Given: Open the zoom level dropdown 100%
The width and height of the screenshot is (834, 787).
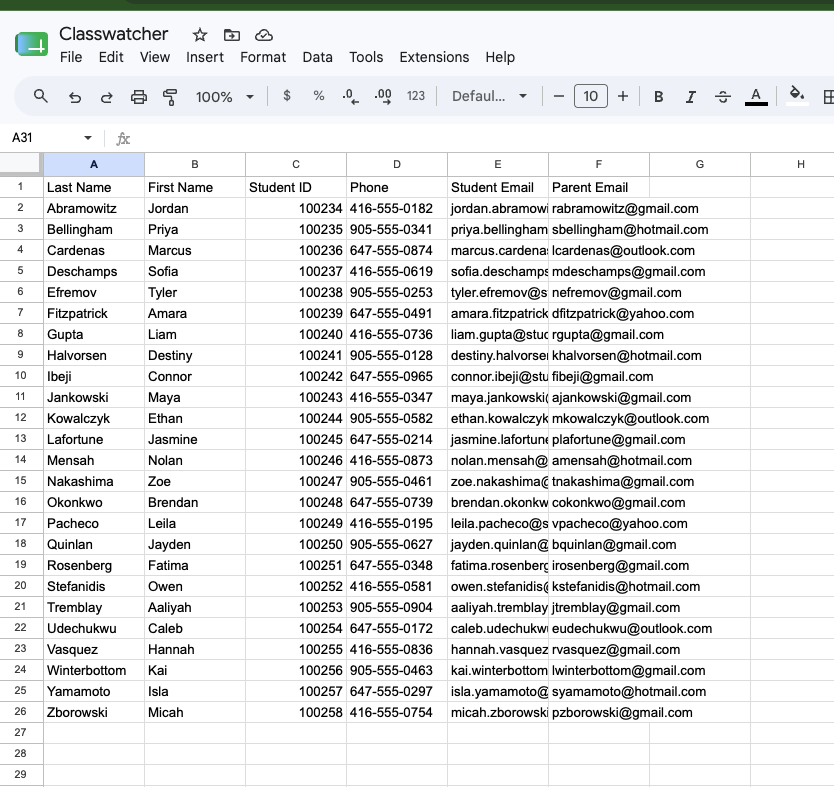Looking at the screenshot, I should pos(225,97).
